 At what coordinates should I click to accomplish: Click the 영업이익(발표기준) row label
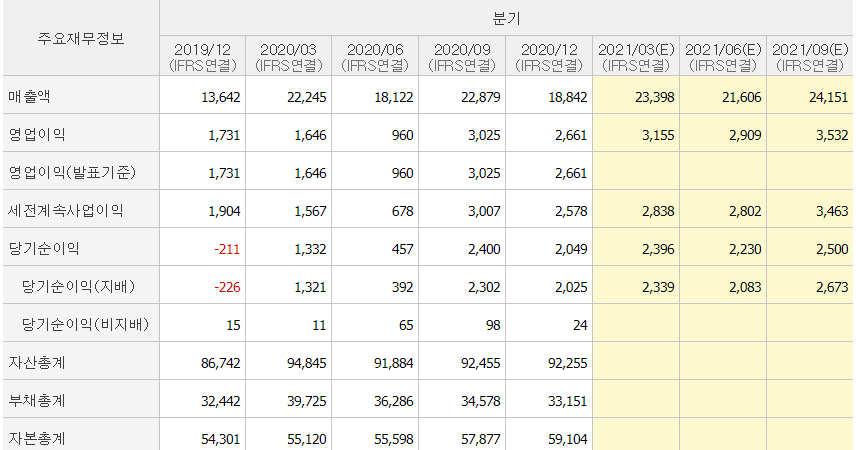72,173
